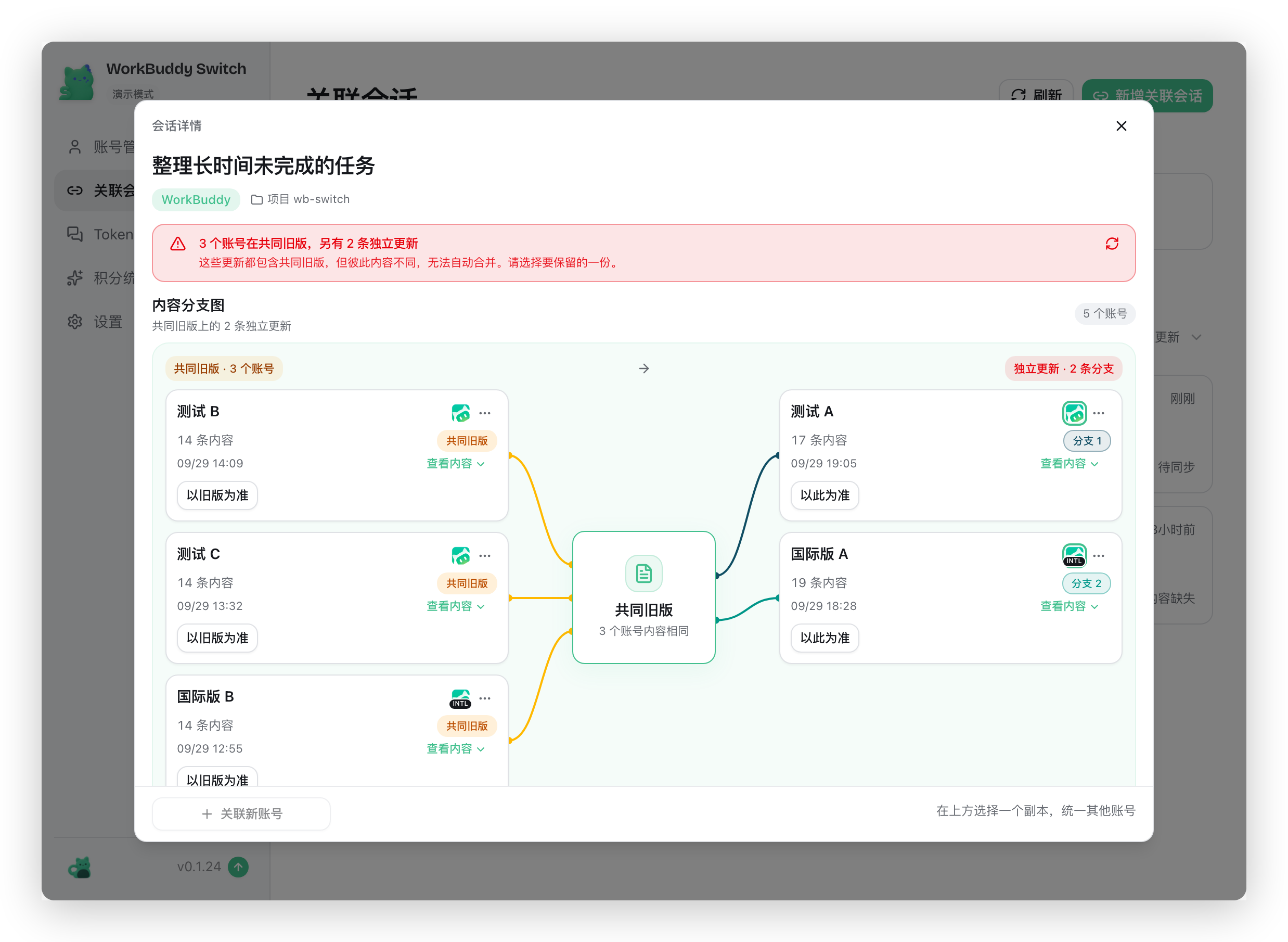
Task: Click the cat mascot icon at the sidebar bottom
Action: [80, 867]
